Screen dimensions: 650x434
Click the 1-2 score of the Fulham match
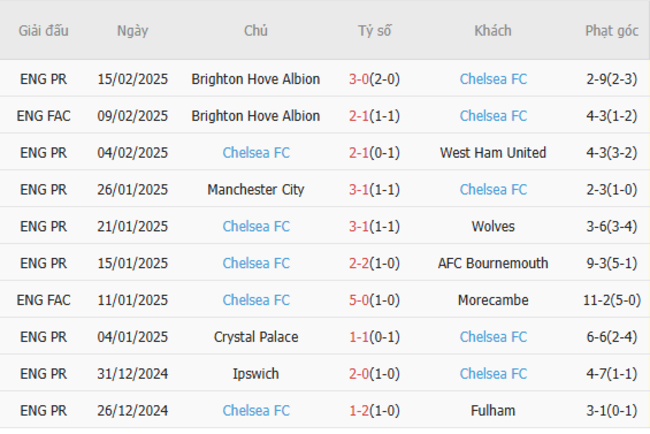359,411
